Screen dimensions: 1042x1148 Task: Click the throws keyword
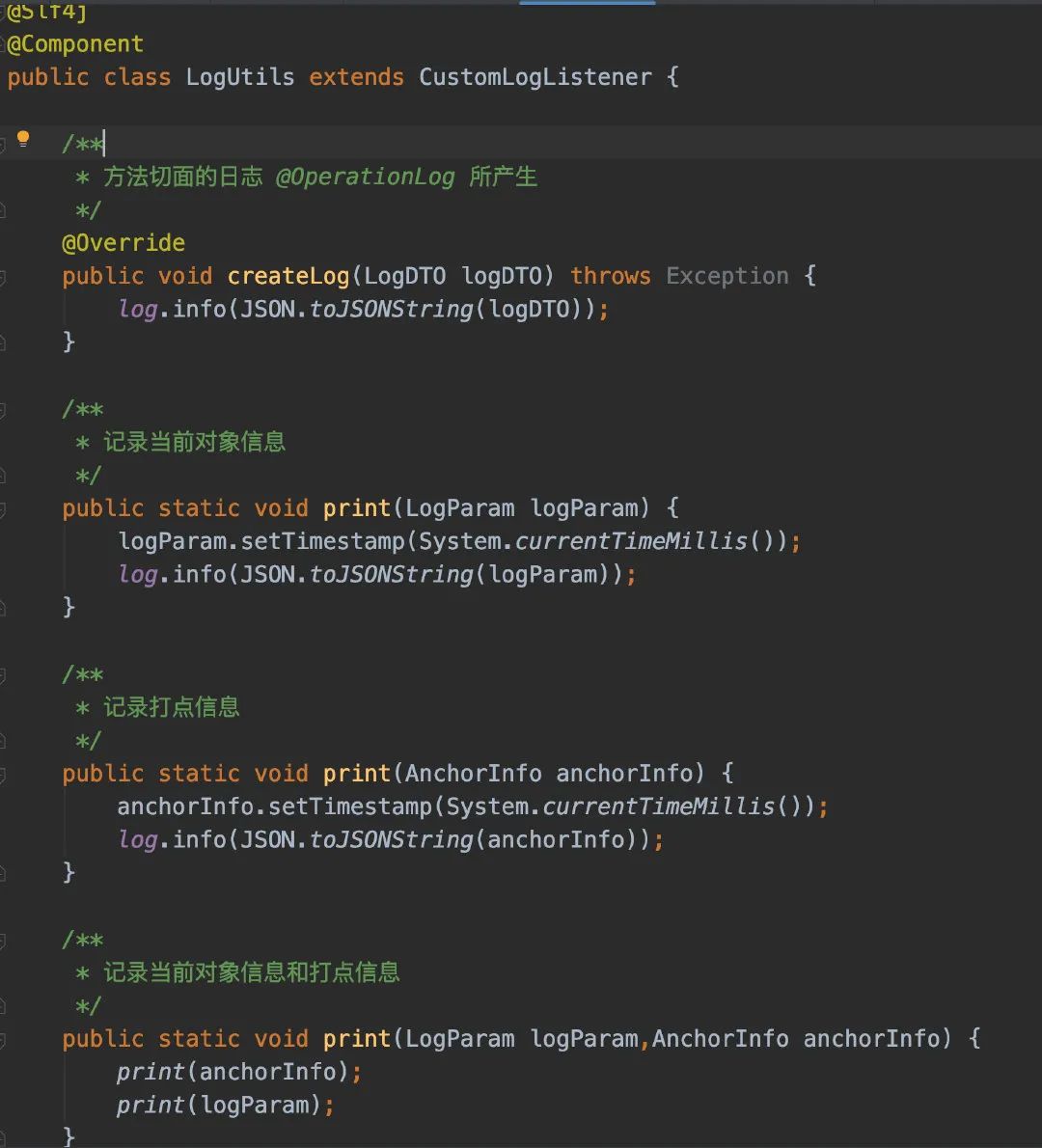[x=611, y=276]
